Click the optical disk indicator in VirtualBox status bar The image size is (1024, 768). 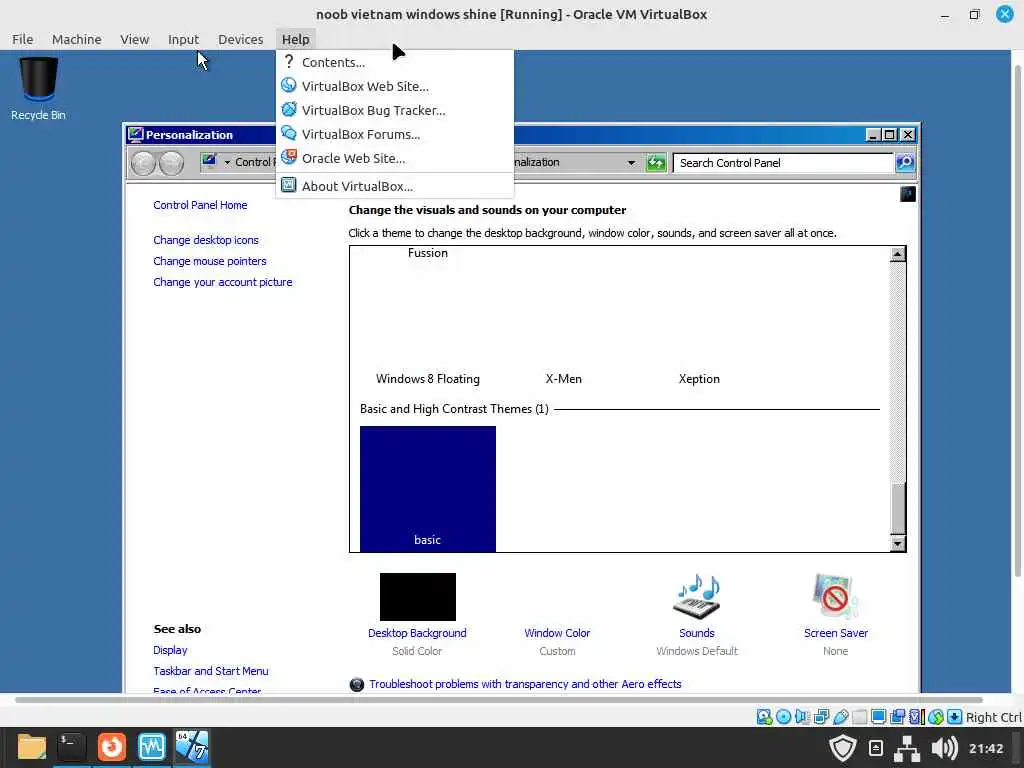point(783,717)
